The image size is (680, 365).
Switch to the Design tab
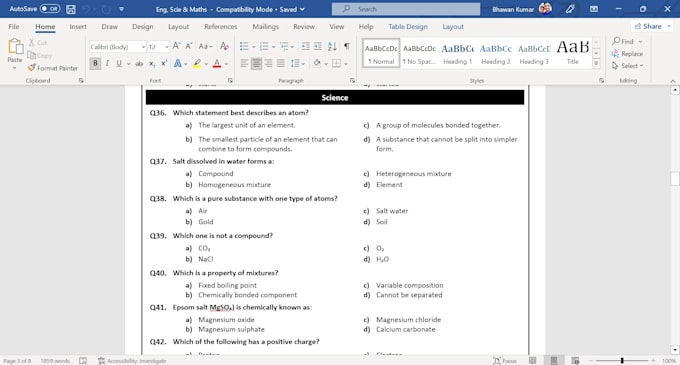(143, 26)
